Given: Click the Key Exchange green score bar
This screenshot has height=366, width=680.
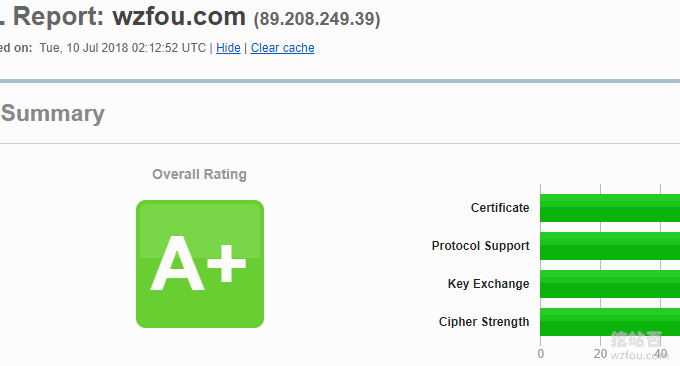Looking at the screenshot, I should click(610, 284).
